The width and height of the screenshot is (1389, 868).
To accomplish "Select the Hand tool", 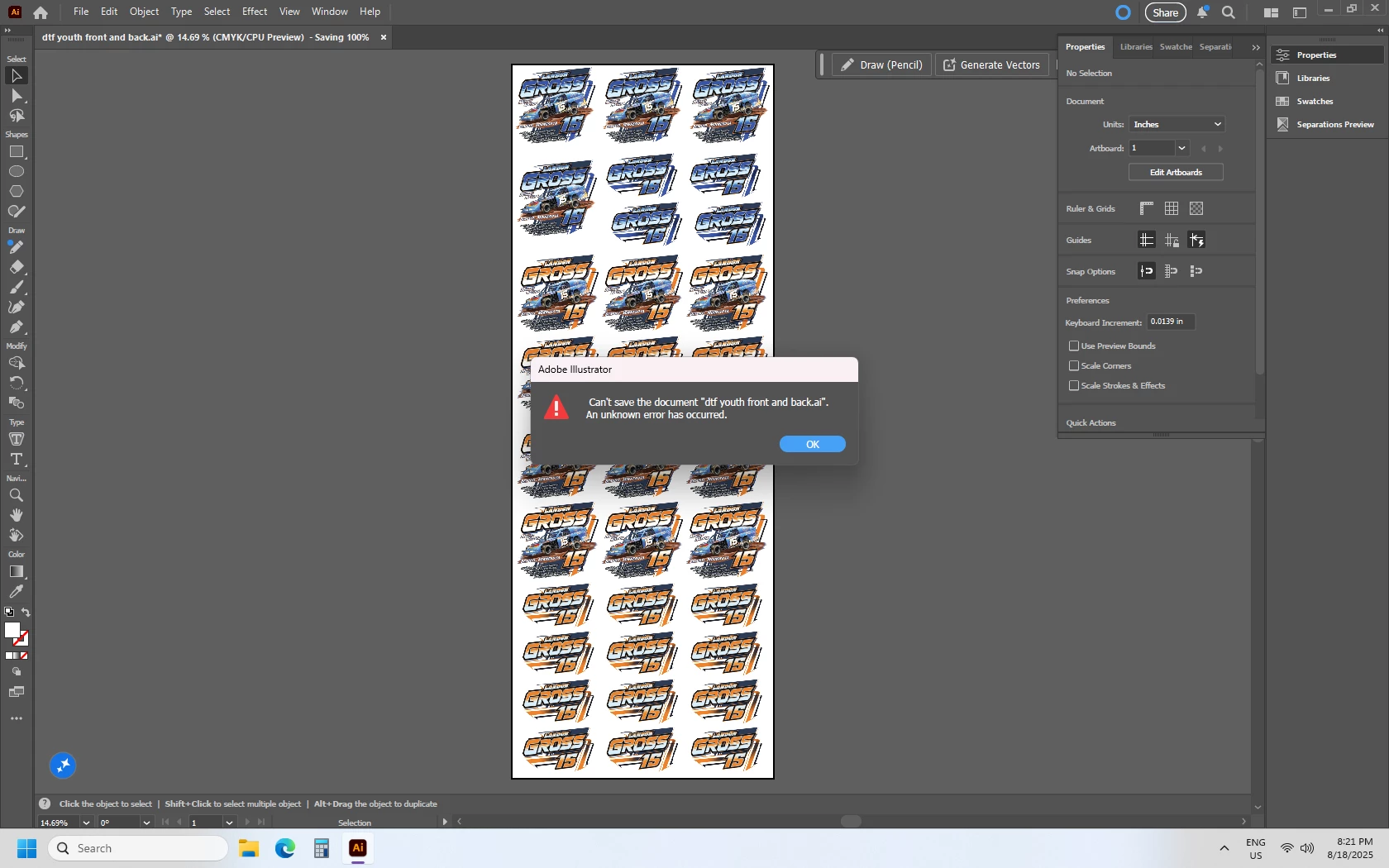I will tap(17, 515).
